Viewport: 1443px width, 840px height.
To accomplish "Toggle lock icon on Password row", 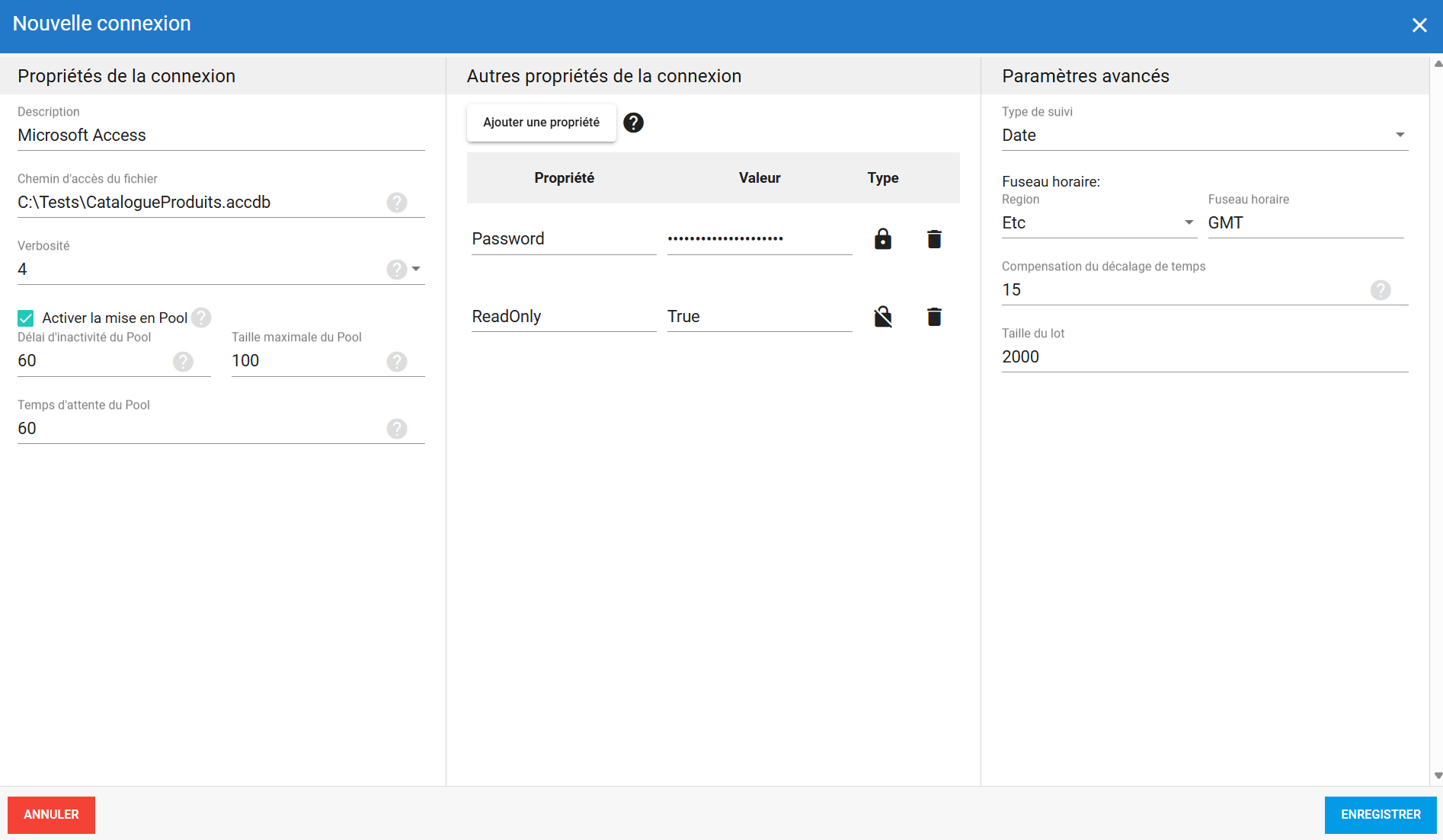I will pyautogui.click(x=882, y=239).
